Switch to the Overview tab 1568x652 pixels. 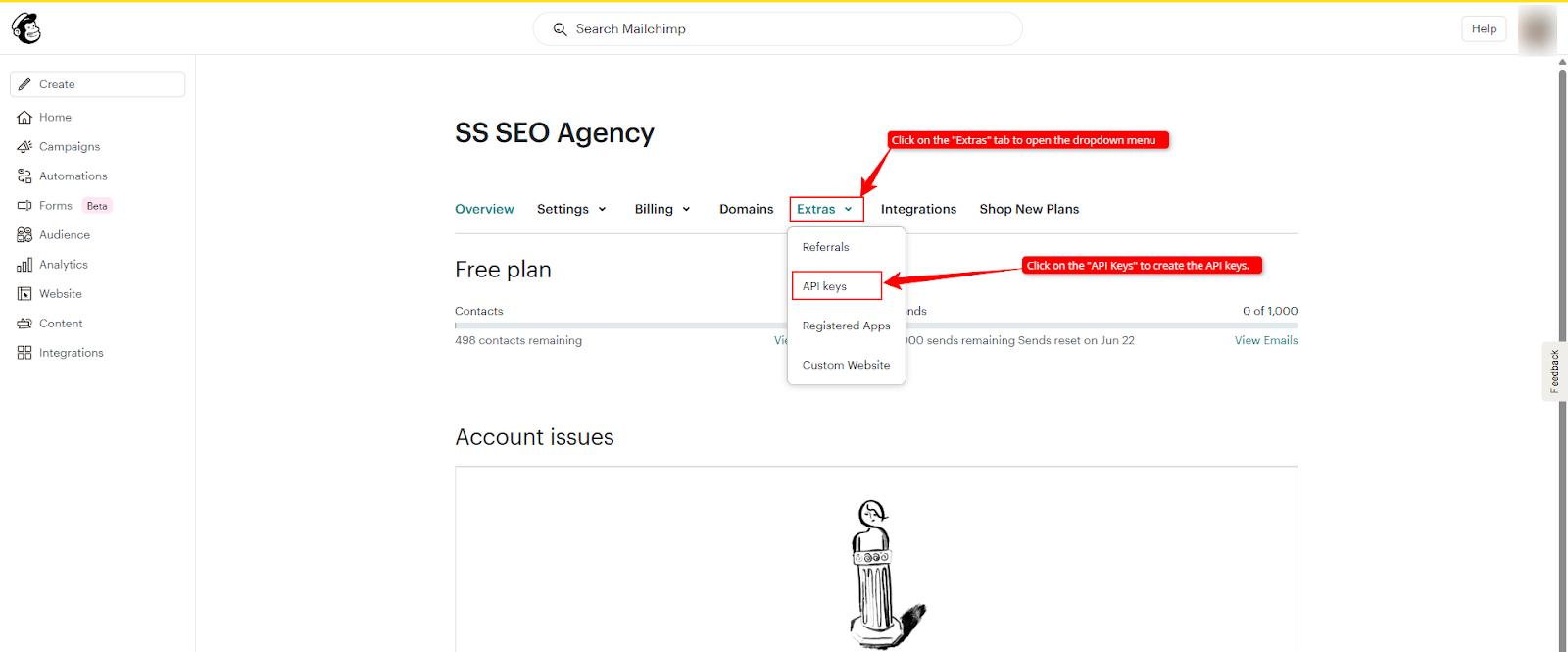(484, 209)
